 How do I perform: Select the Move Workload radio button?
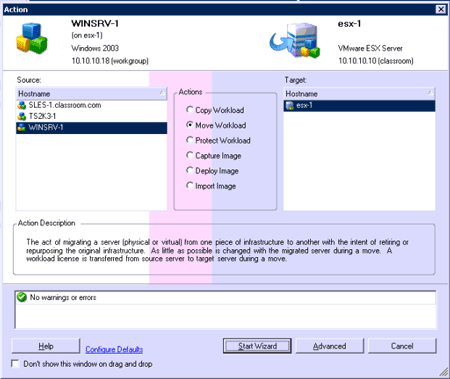tap(190, 125)
